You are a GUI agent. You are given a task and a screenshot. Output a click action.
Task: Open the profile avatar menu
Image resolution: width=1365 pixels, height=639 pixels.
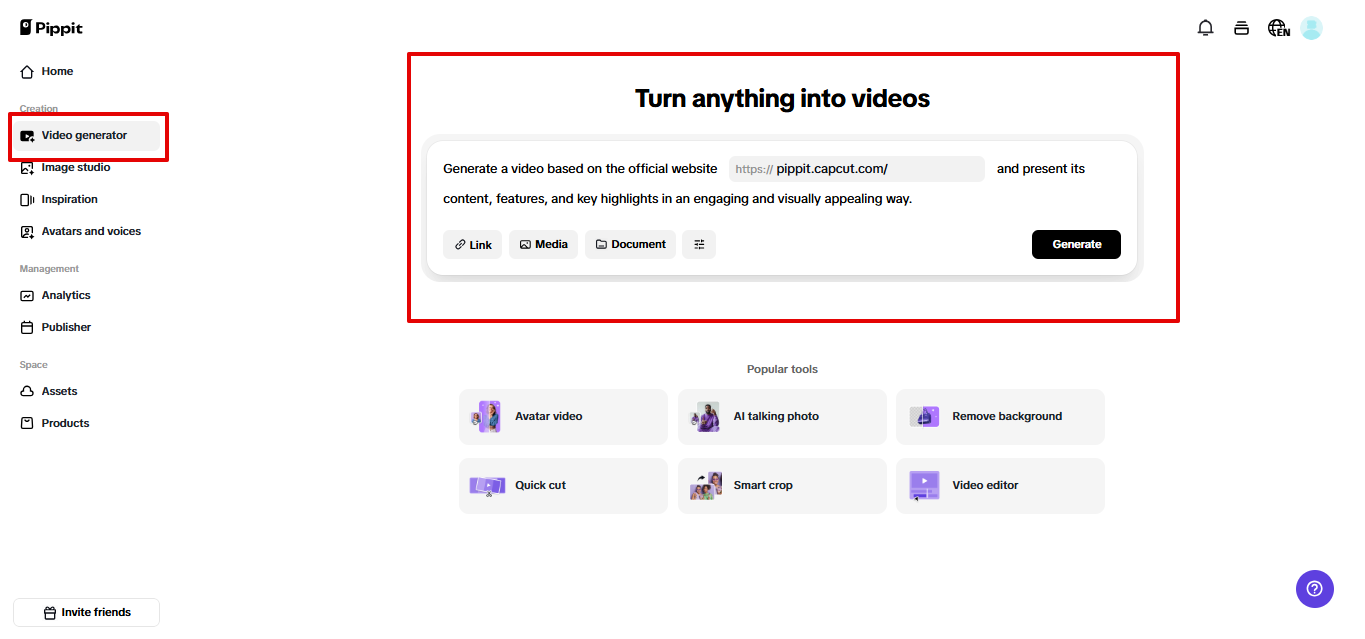(x=1311, y=27)
